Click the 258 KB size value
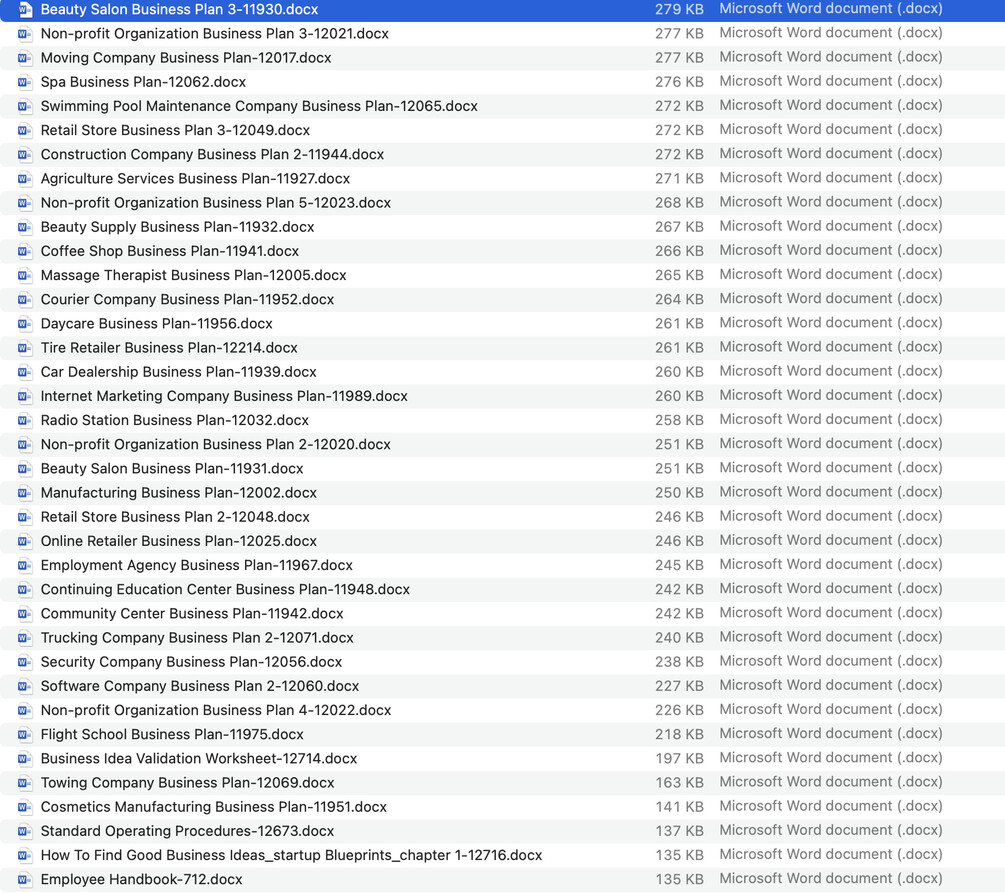This screenshot has height=893, width=1005. click(x=679, y=421)
